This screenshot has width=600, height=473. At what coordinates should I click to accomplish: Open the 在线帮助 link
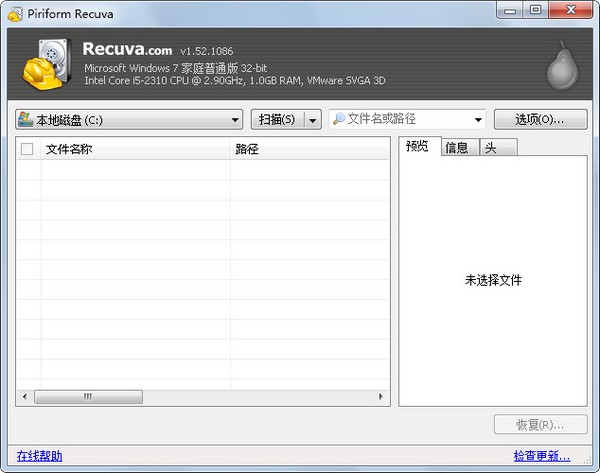tap(39, 456)
